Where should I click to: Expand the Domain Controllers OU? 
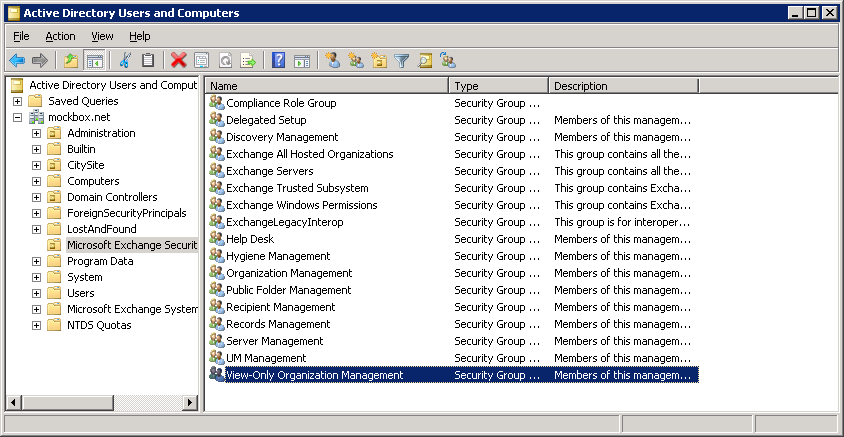coord(36,198)
